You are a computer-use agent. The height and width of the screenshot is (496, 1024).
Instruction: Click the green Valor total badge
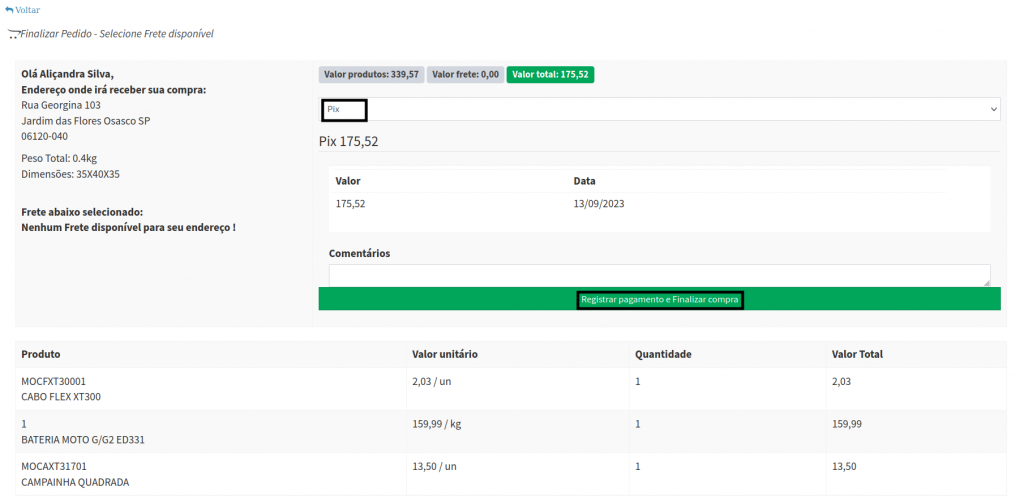click(550, 74)
